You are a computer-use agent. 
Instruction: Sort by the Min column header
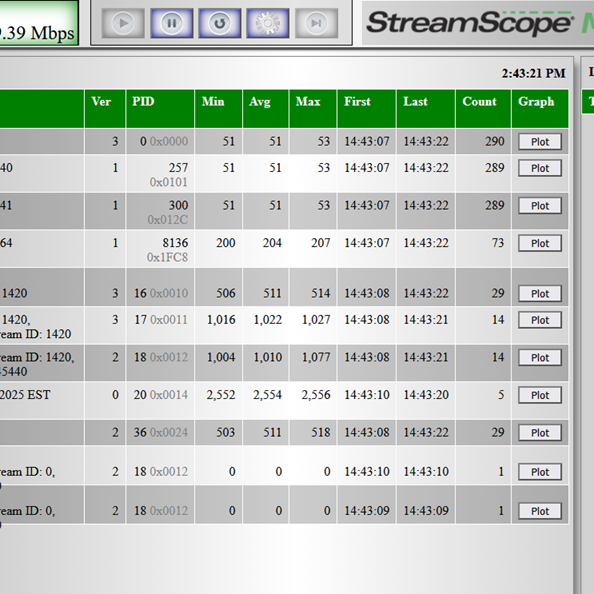[219, 109]
